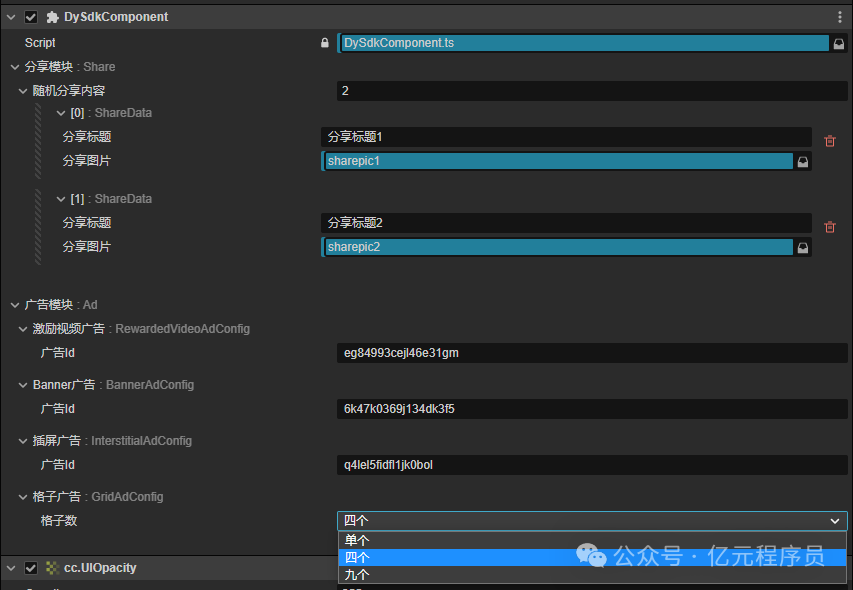The height and width of the screenshot is (590, 853).
Task: Collapse 插屏广告 InterstitialAdConfig group
Action: [x=23, y=441]
